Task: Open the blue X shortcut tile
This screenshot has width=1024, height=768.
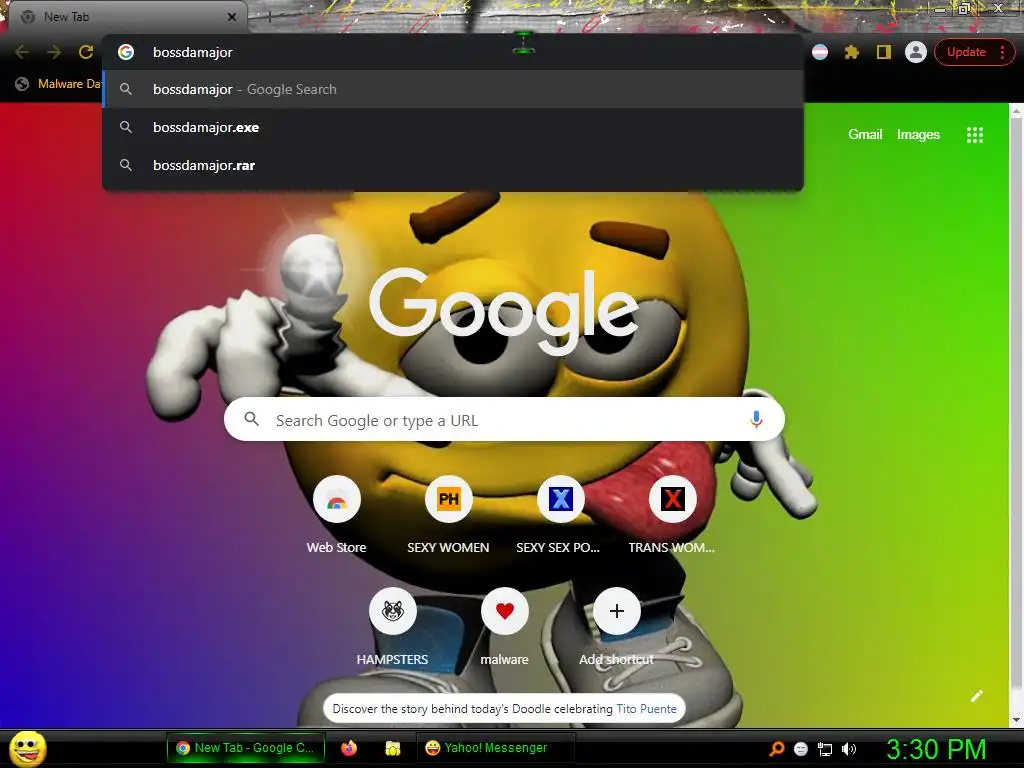Action: (x=560, y=516)
